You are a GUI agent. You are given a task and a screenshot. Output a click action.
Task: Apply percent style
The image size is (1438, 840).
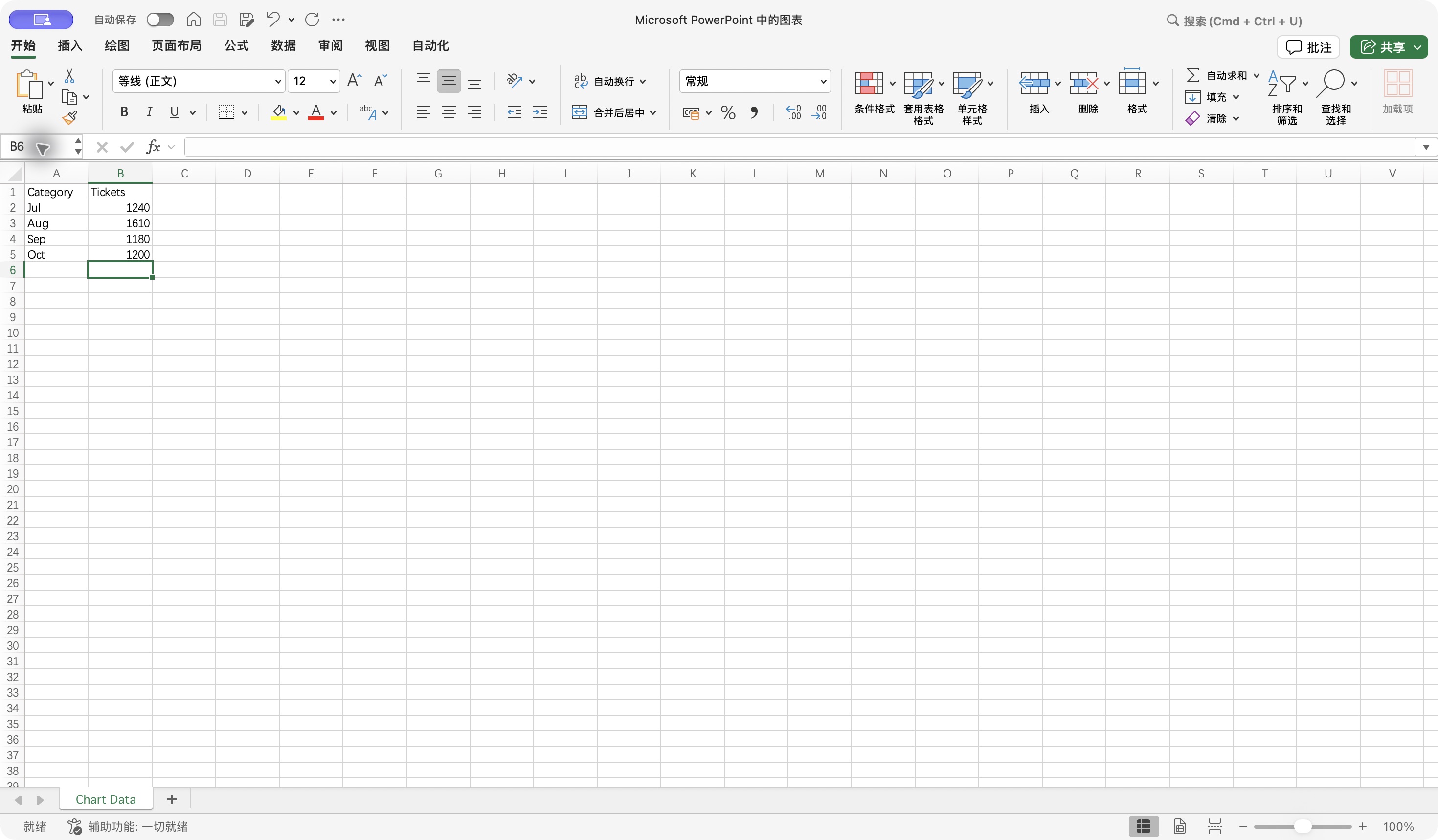point(728,112)
